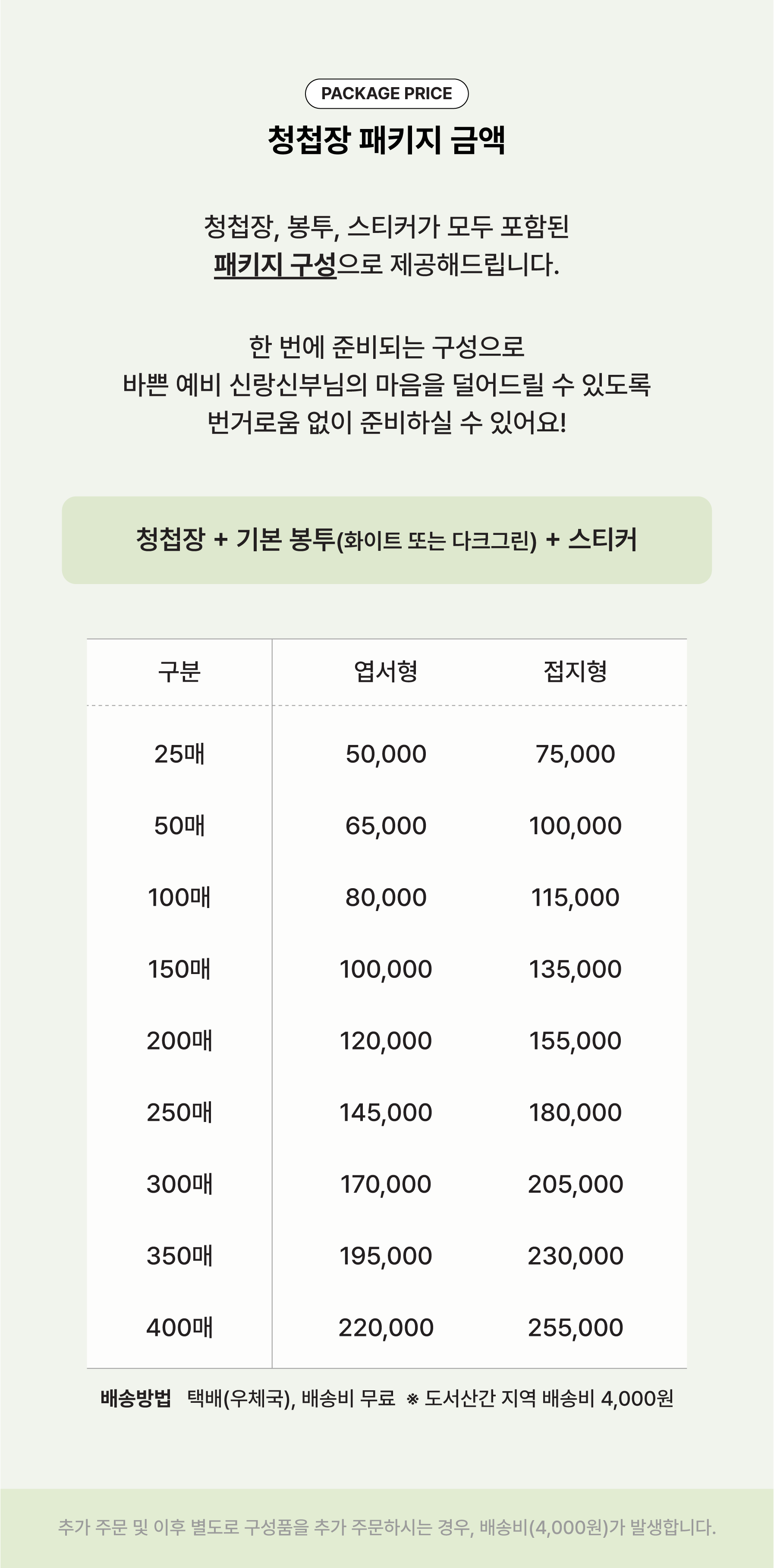Select the 구분 column header
This screenshot has width=774, height=1568.
click(x=179, y=671)
